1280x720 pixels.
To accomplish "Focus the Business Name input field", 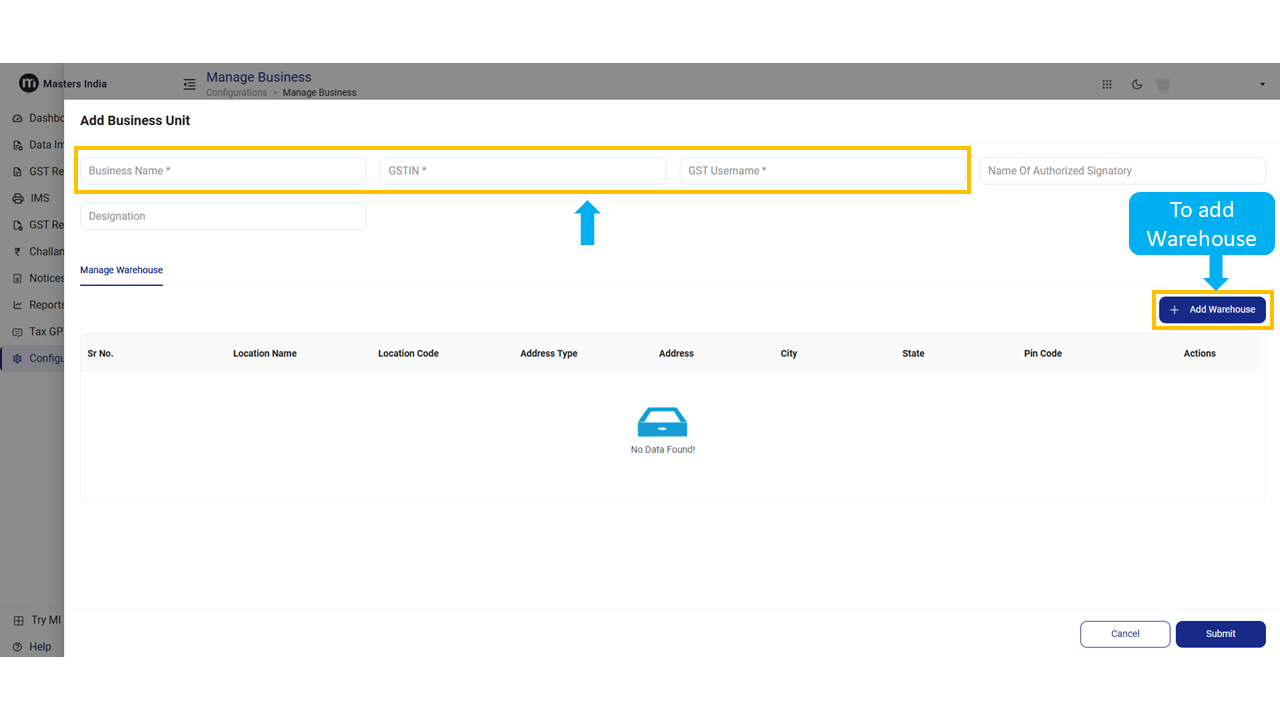I will pos(223,171).
